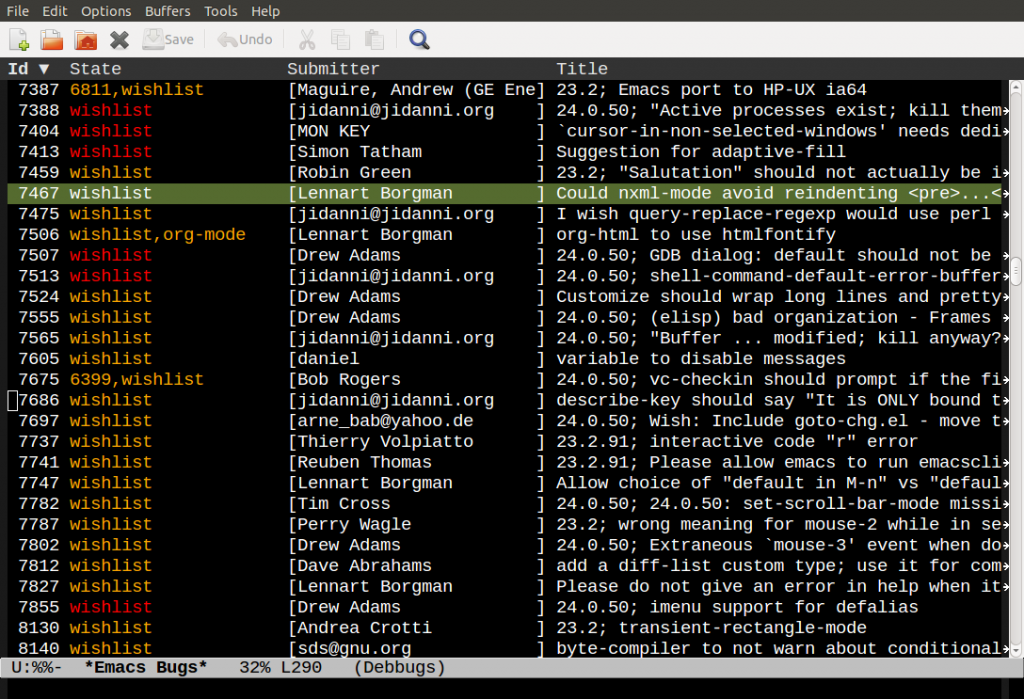This screenshot has width=1024, height=699.
Task: Start a search with the magnifier icon
Action: (x=418, y=39)
